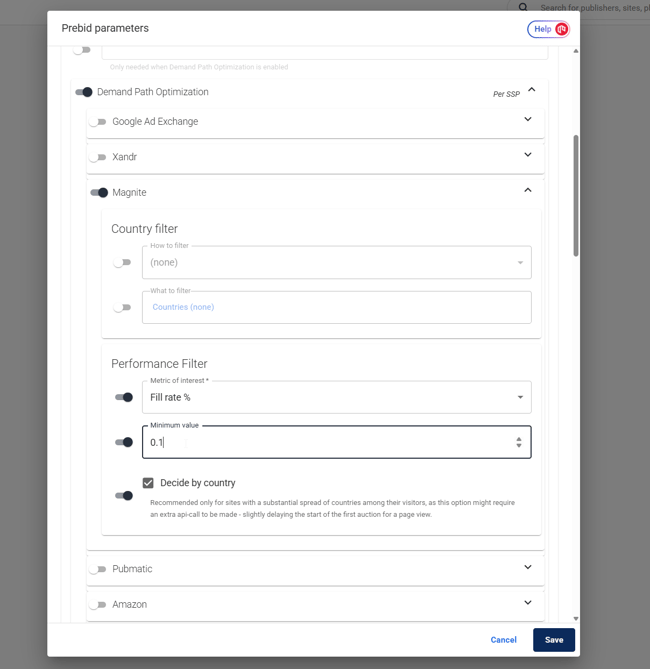Expand the Xandr section chevron
This screenshot has height=669, width=650.
528,155
